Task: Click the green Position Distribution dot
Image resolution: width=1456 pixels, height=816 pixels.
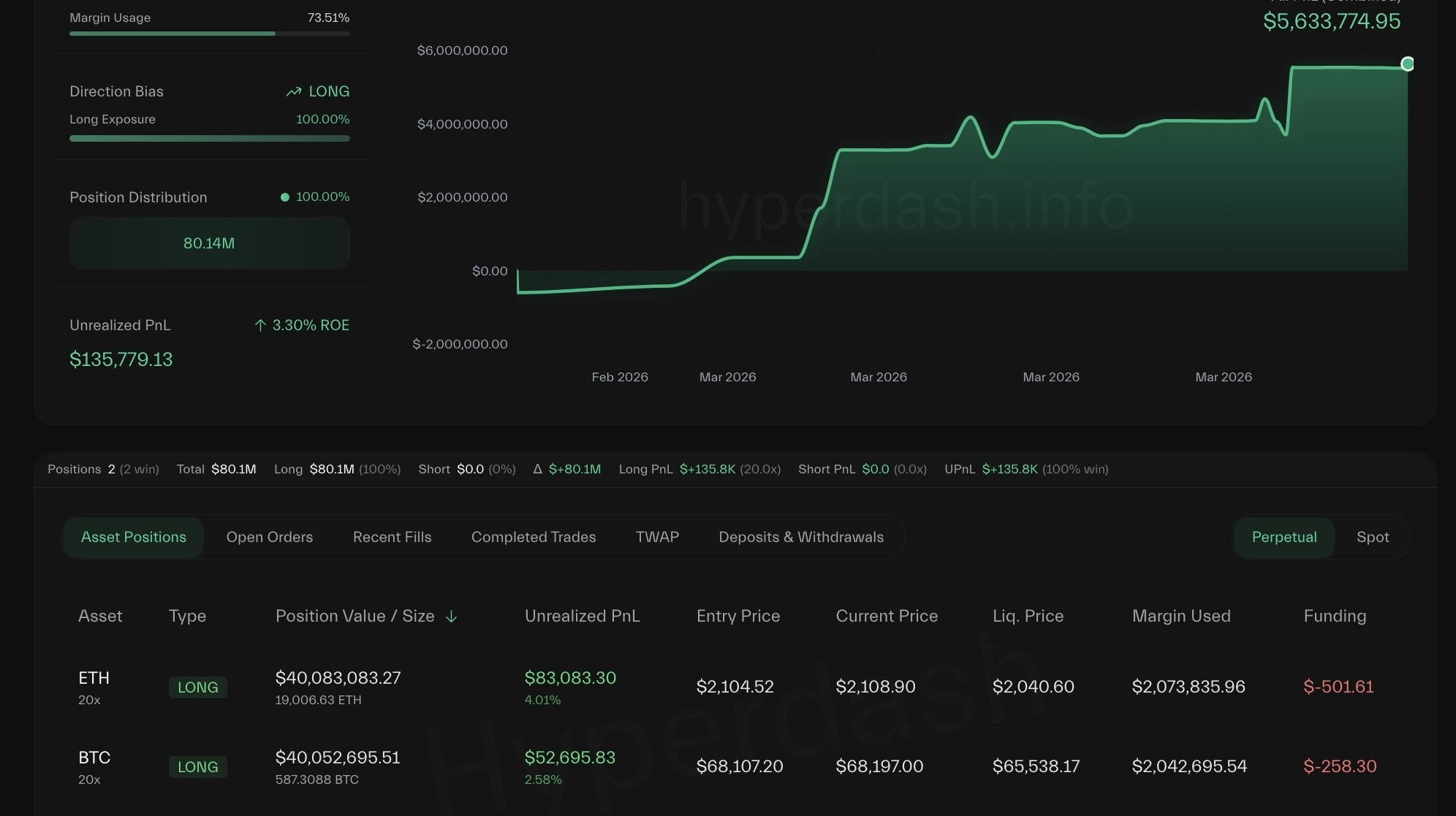Action: coord(285,197)
